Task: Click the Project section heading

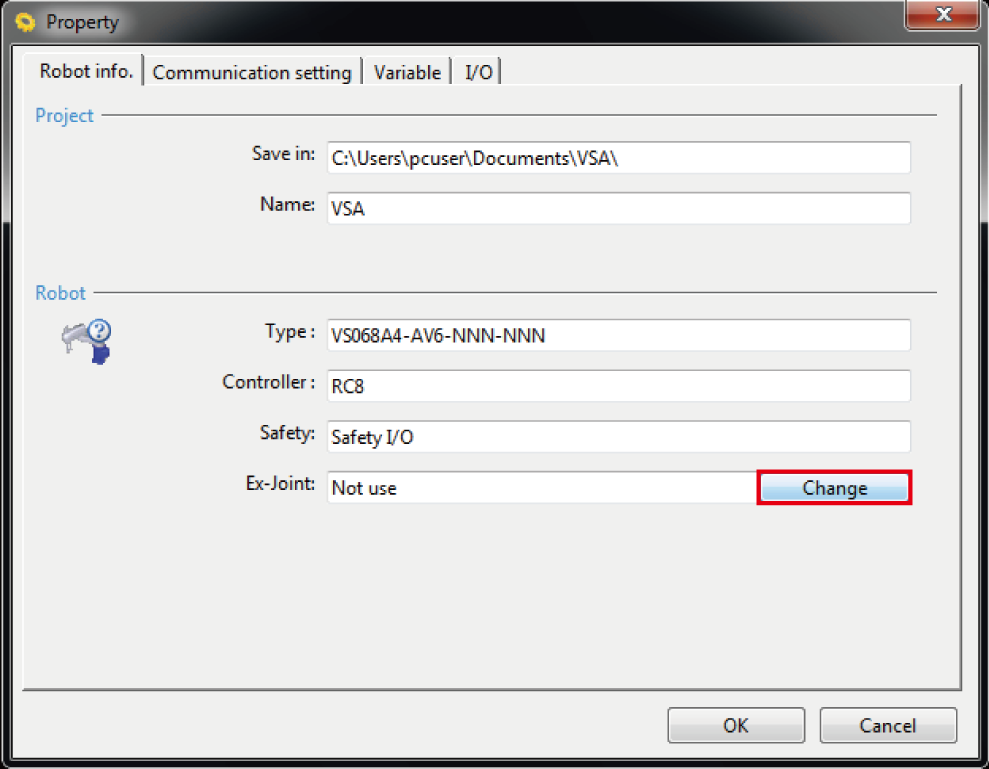Action: click(x=64, y=116)
